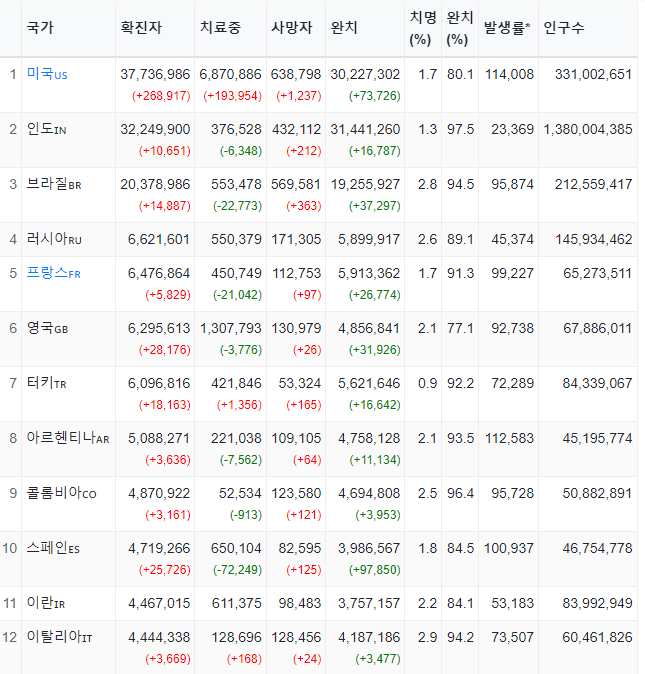This screenshot has width=645, height=674.
Task: Click Italy population 60,461,826
Action: click(x=597, y=637)
